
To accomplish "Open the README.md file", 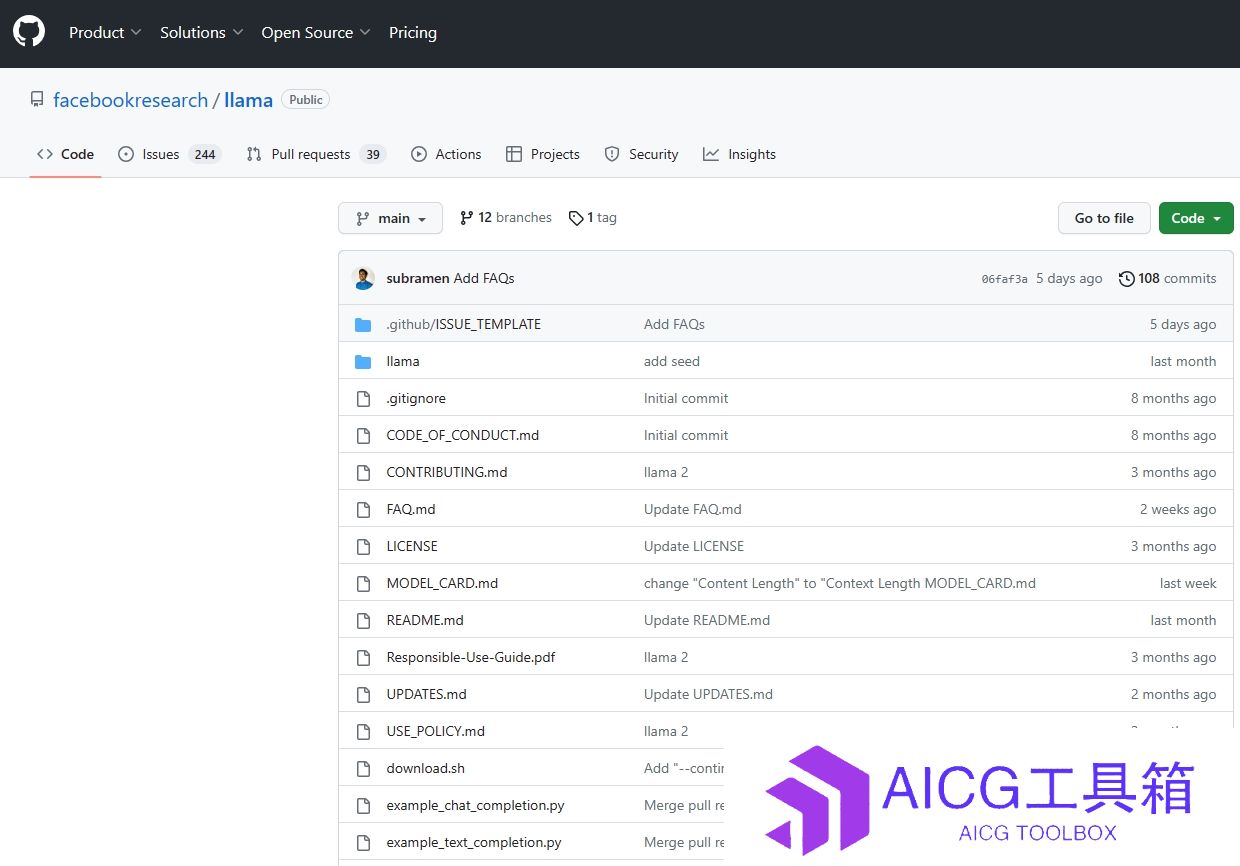I will tap(425, 621).
